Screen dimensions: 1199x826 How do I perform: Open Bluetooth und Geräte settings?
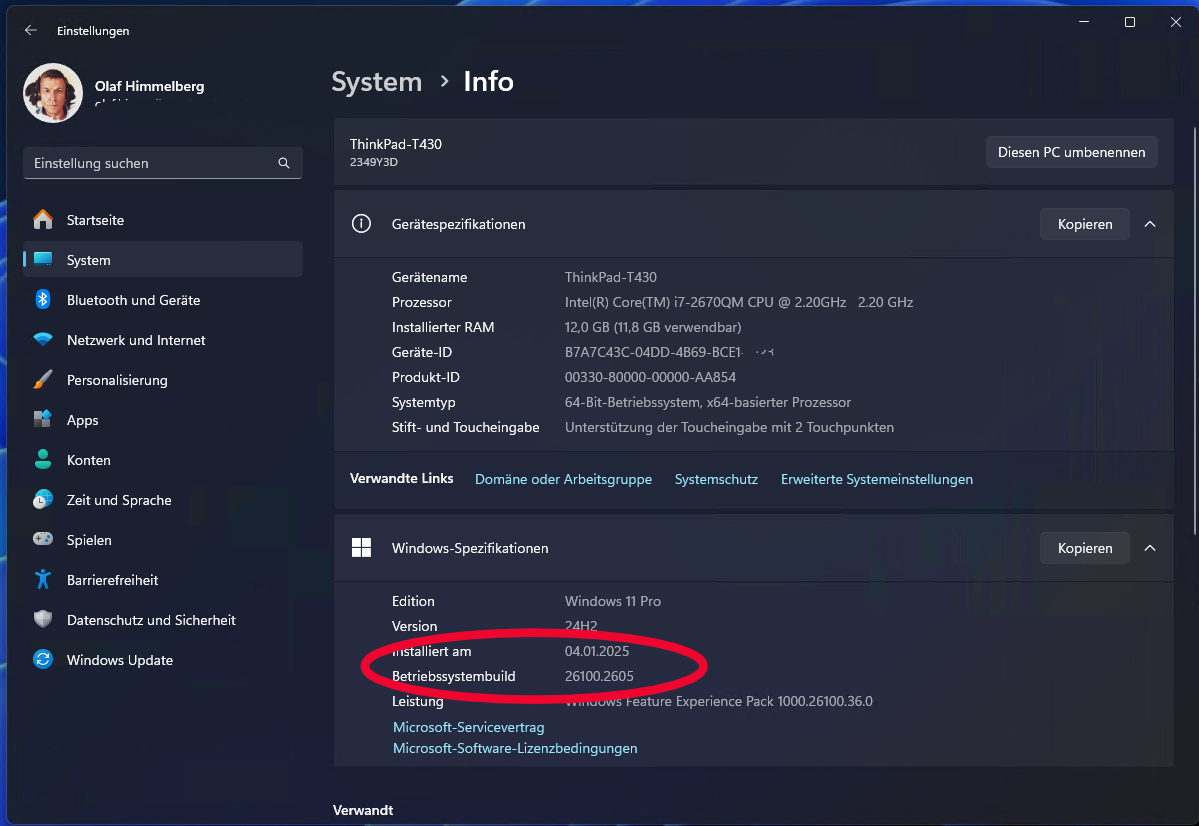(163, 300)
